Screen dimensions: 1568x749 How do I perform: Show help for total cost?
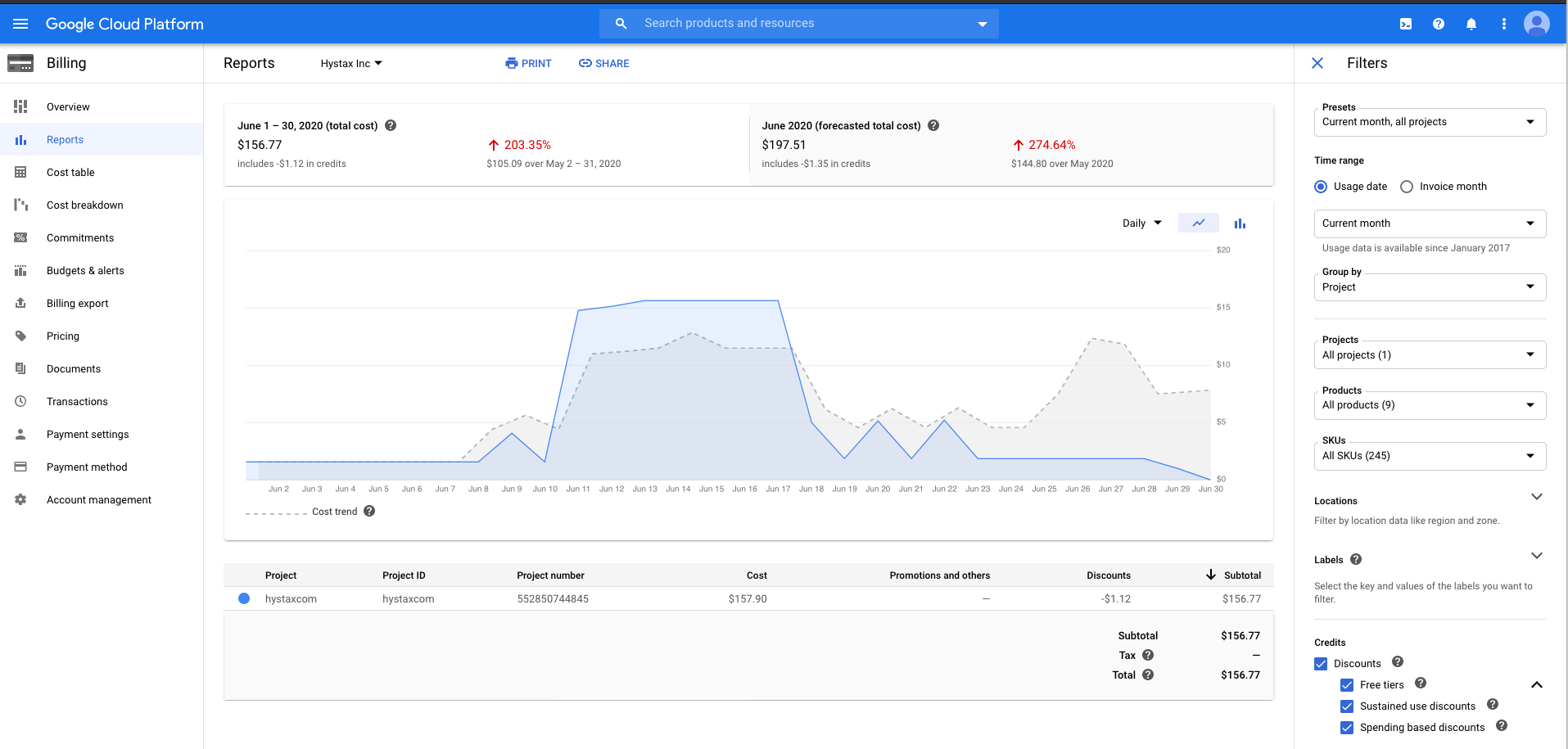(x=391, y=125)
